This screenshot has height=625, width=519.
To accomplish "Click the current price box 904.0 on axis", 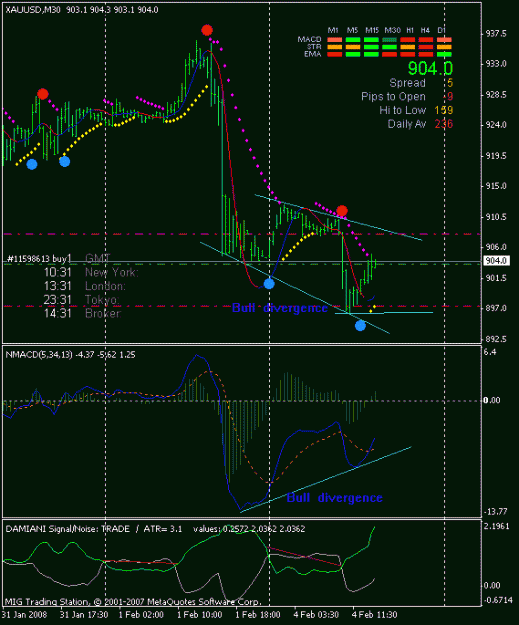I will [x=496, y=261].
